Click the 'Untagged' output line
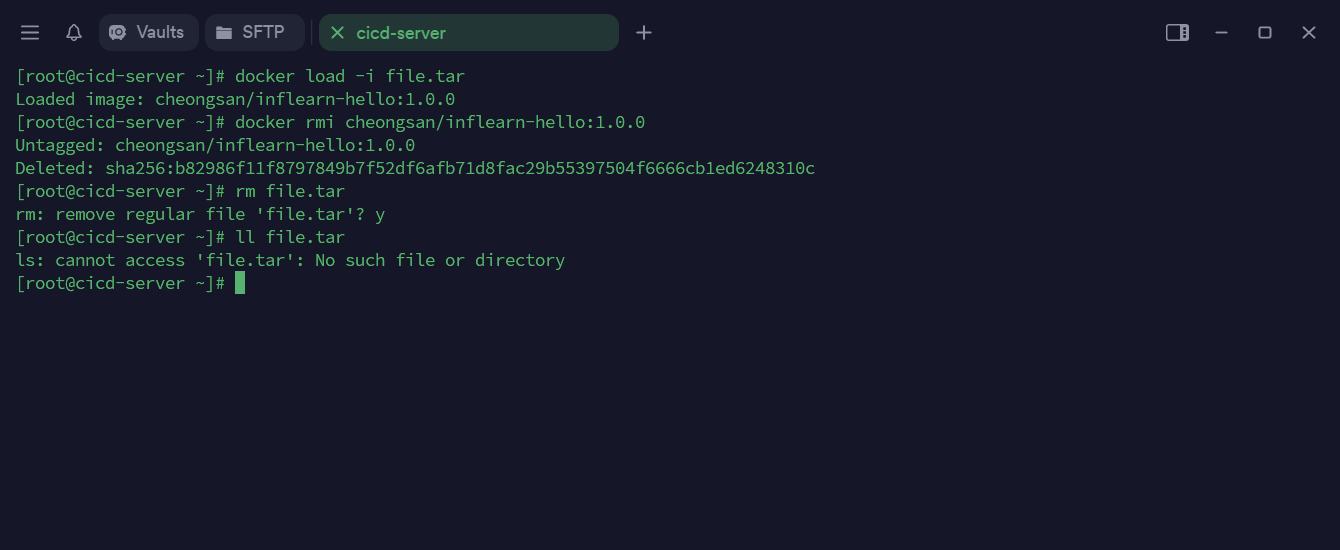The image size is (1340, 550). 215,145
